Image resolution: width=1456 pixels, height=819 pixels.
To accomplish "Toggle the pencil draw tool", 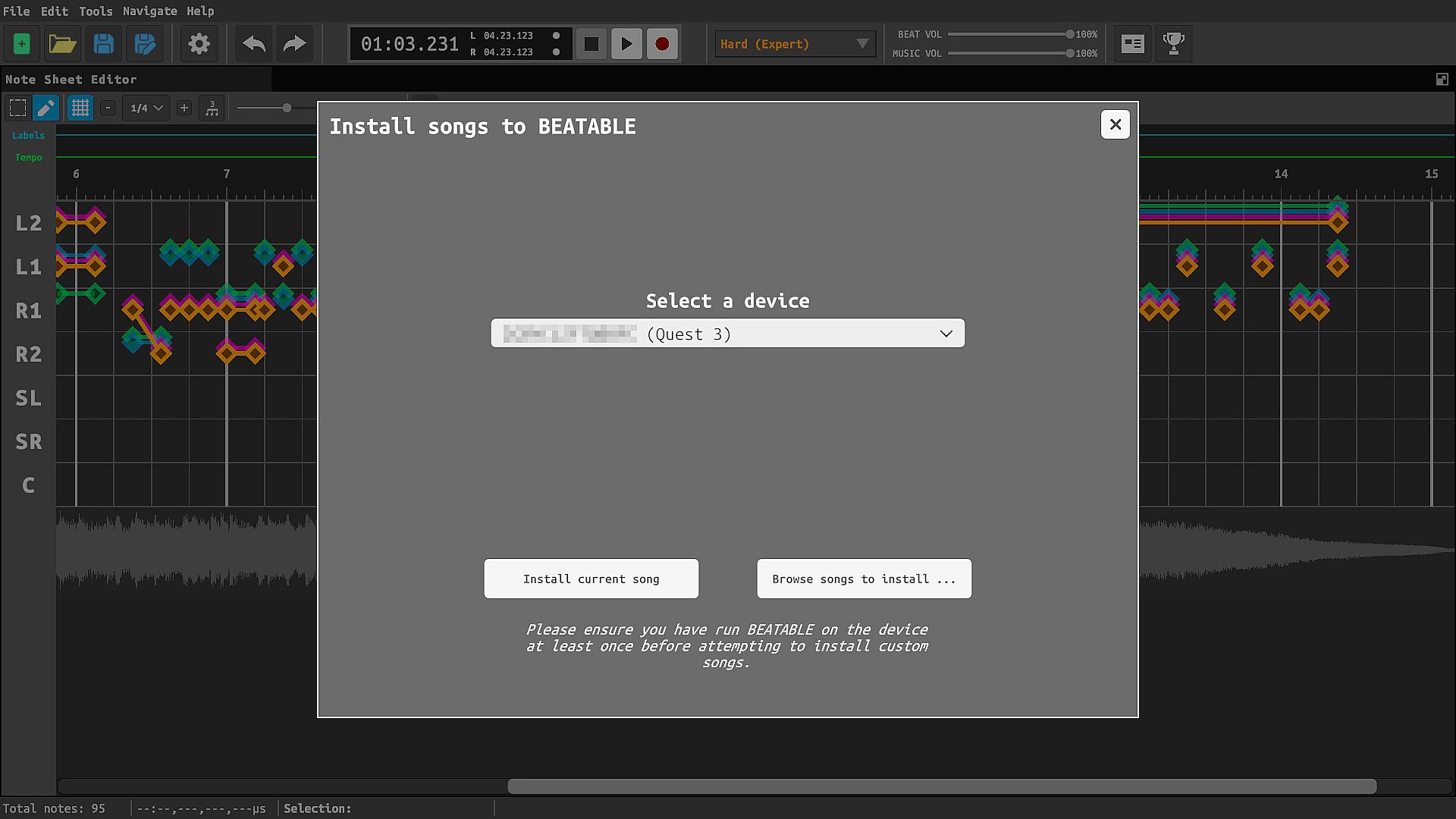I will click(45, 108).
